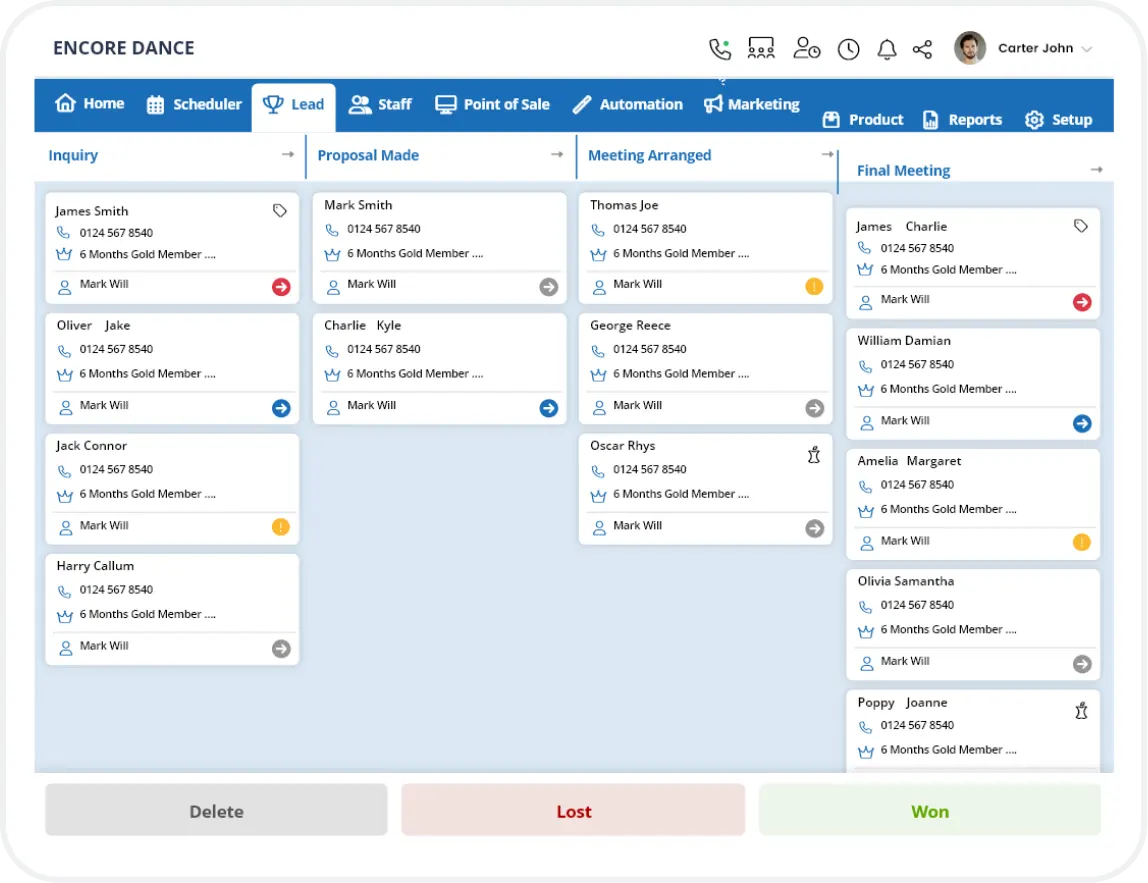
Task: Open the James Smith lead name
Action: (x=92, y=212)
